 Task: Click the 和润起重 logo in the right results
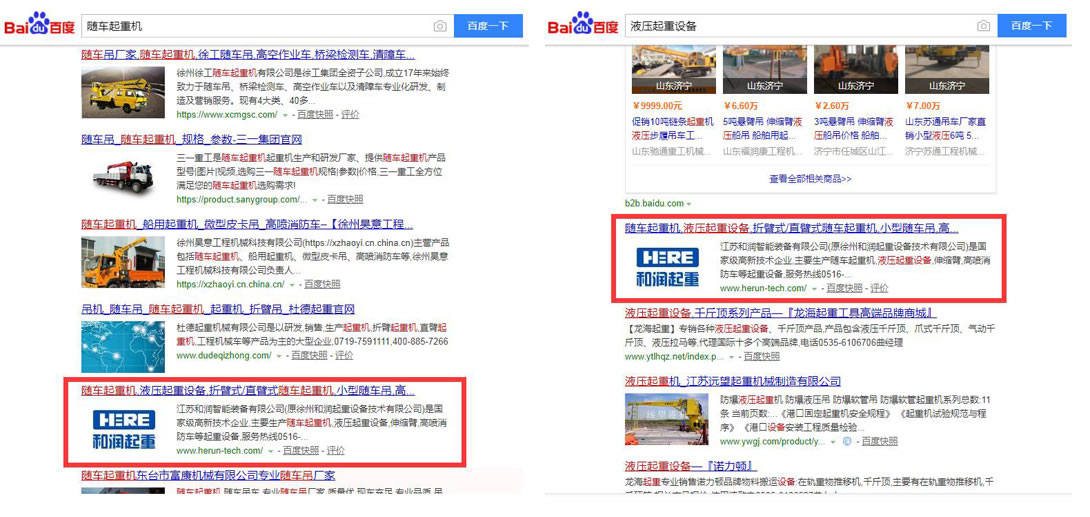667,265
